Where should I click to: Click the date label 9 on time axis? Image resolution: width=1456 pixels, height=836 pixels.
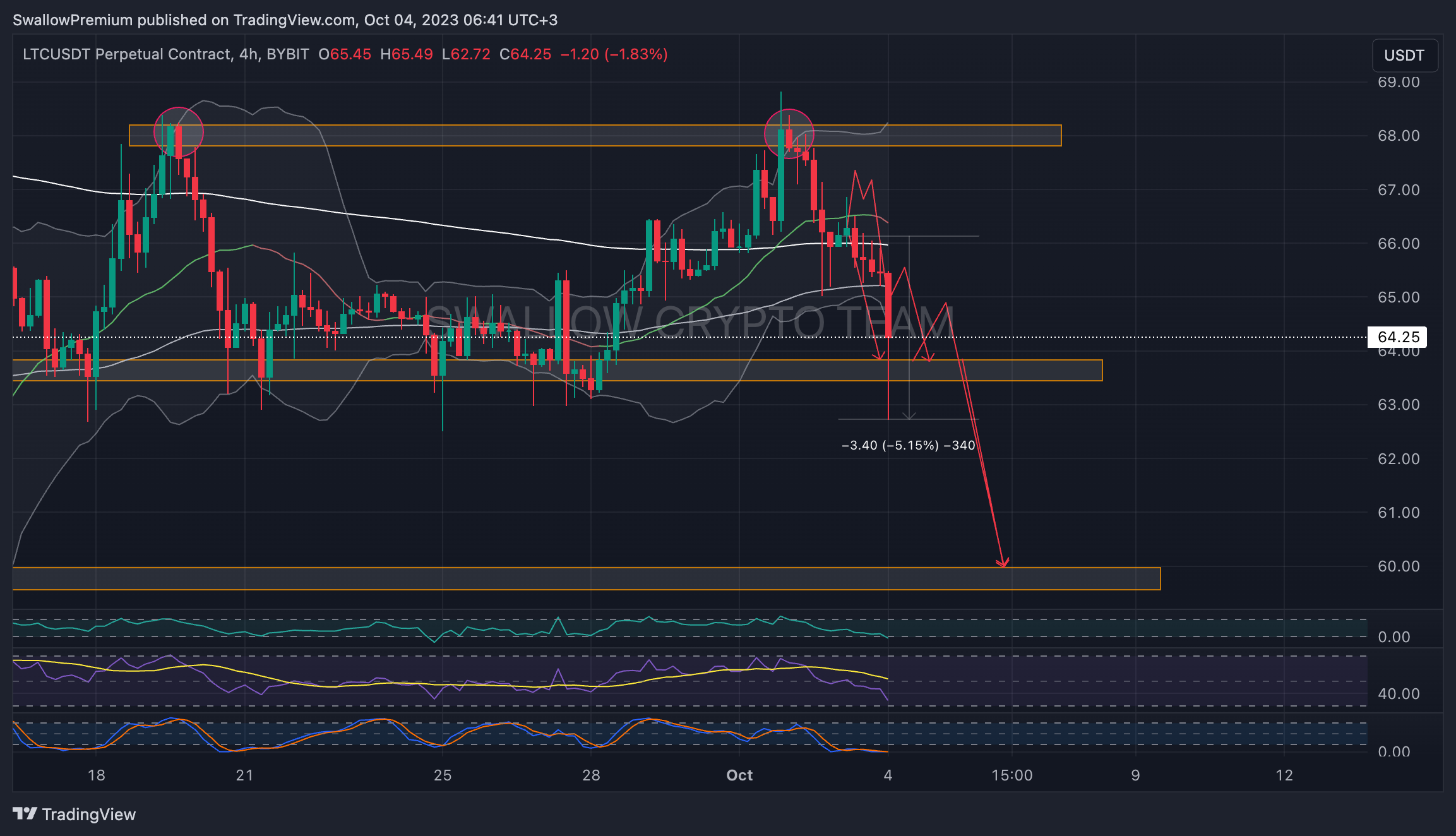1135,775
